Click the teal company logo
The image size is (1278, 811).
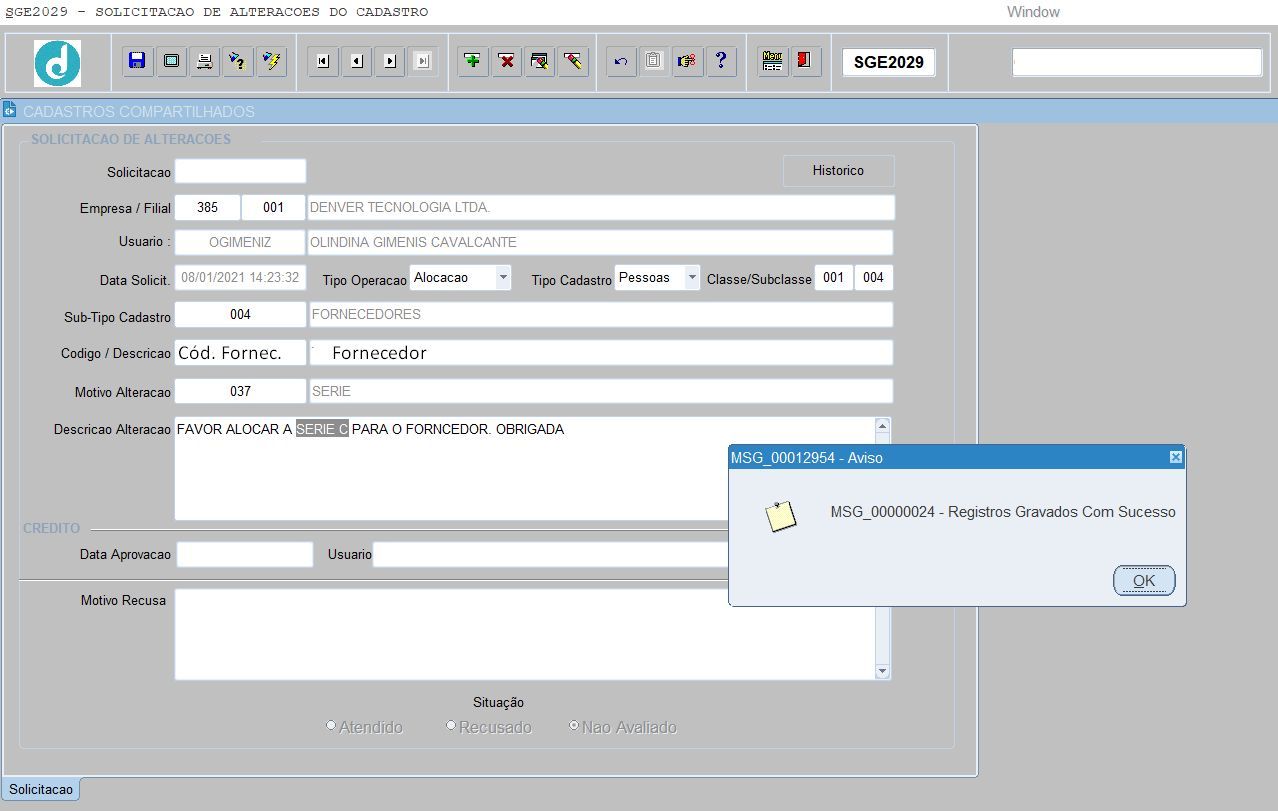click(x=58, y=63)
